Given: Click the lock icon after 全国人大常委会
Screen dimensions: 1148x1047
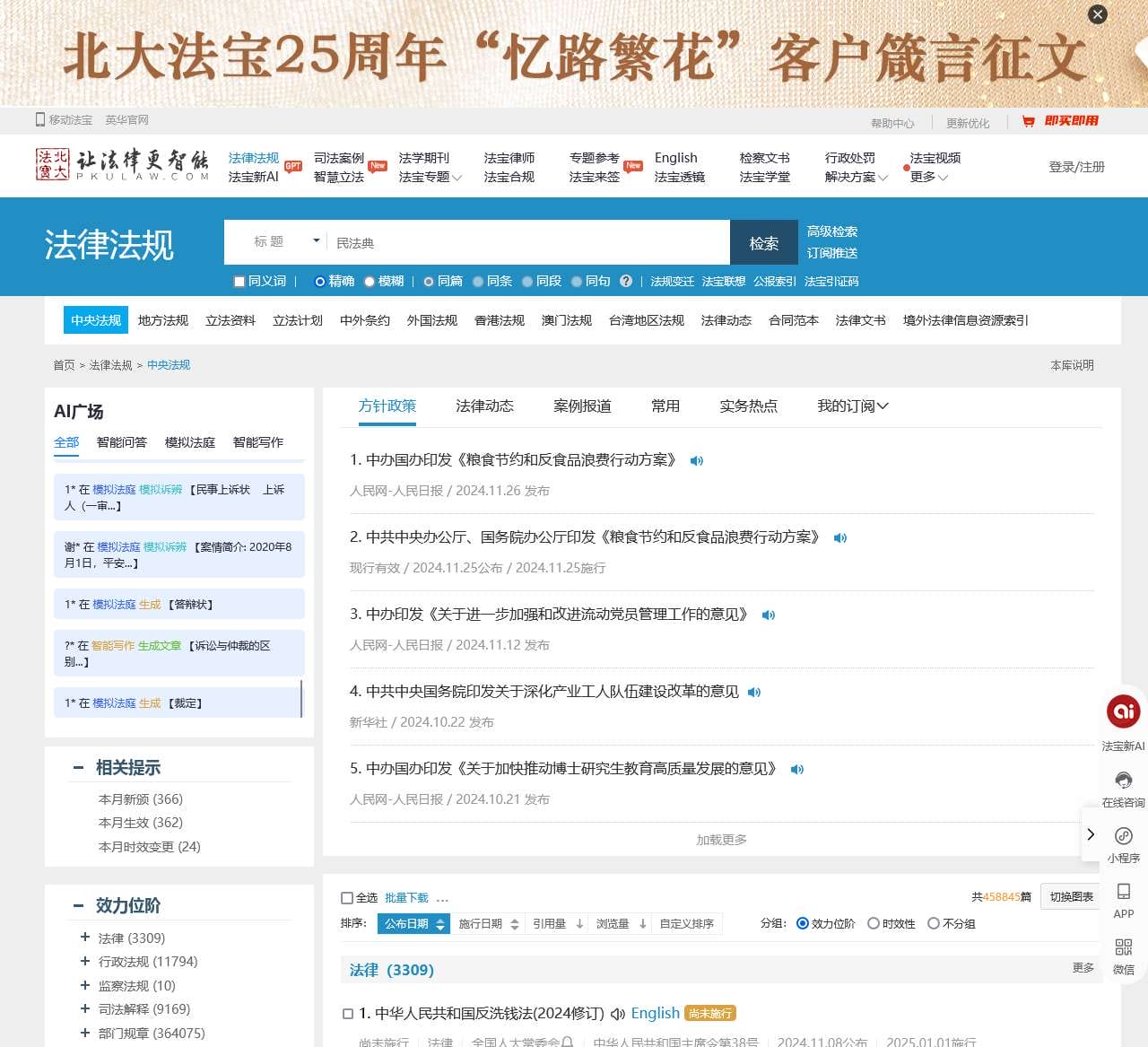Looking at the screenshot, I should click(x=568, y=1042).
